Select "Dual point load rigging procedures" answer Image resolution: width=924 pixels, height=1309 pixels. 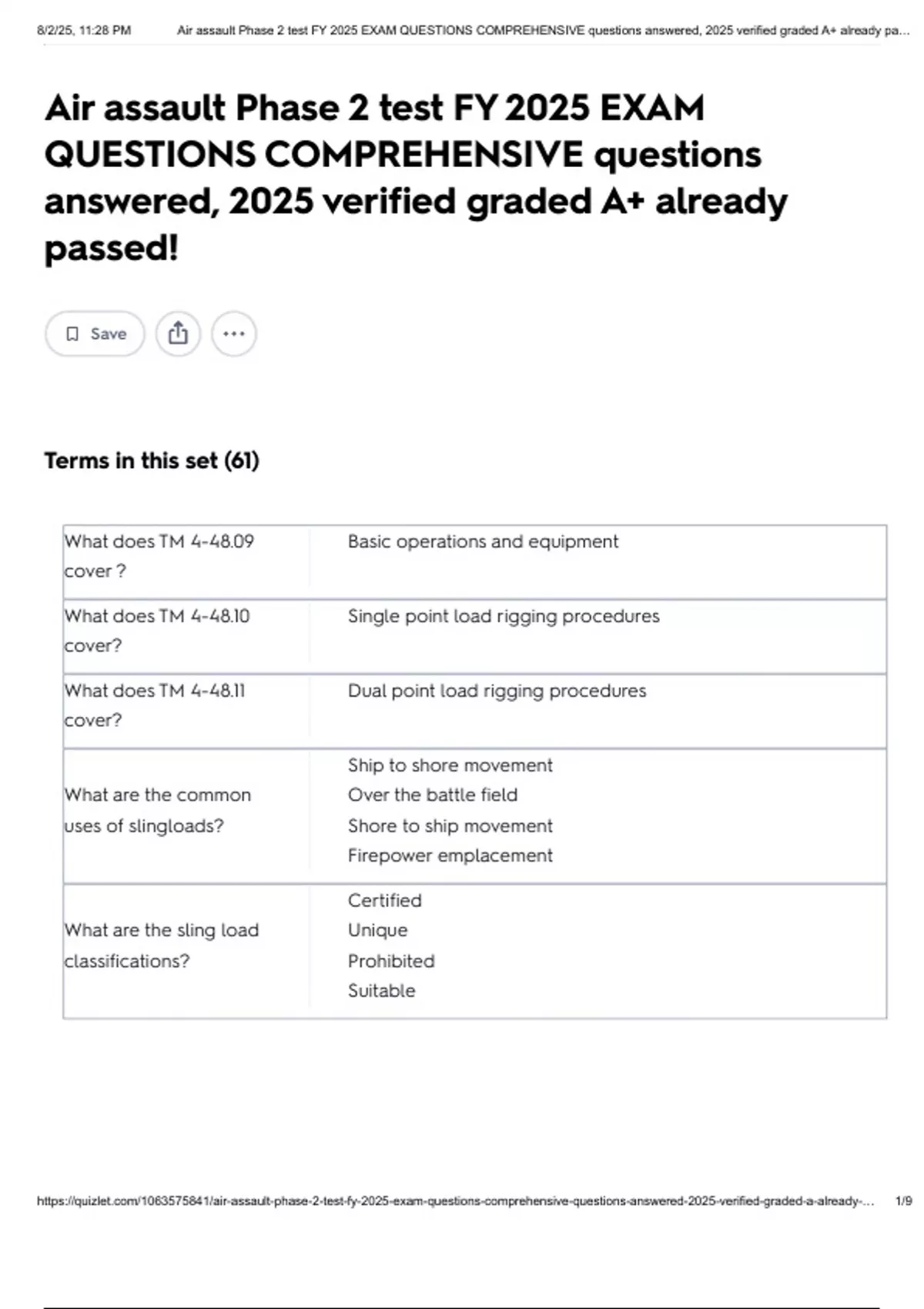tap(497, 691)
